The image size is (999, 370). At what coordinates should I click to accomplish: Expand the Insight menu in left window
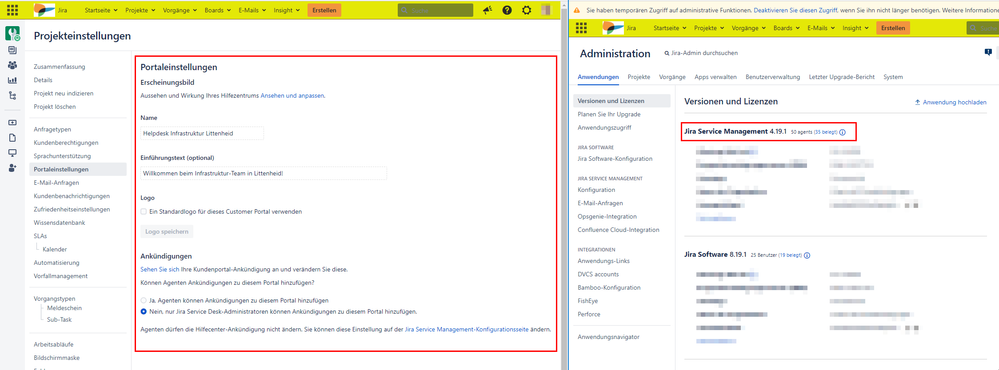[x=287, y=11]
